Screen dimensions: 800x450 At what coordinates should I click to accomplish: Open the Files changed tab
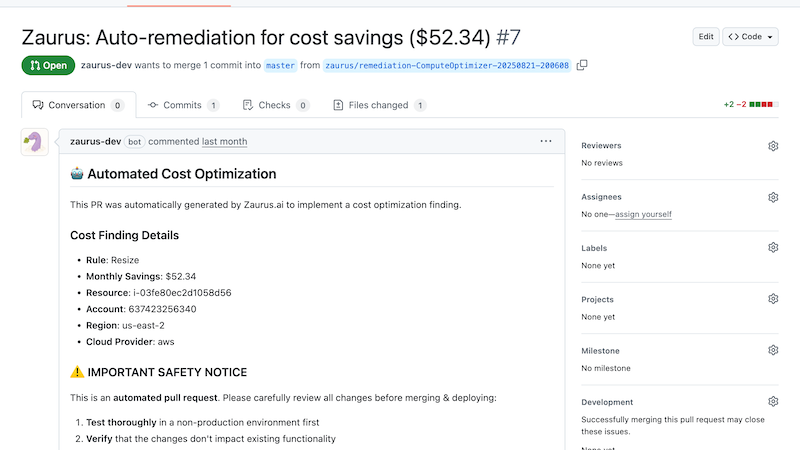pyautogui.click(x=379, y=105)
